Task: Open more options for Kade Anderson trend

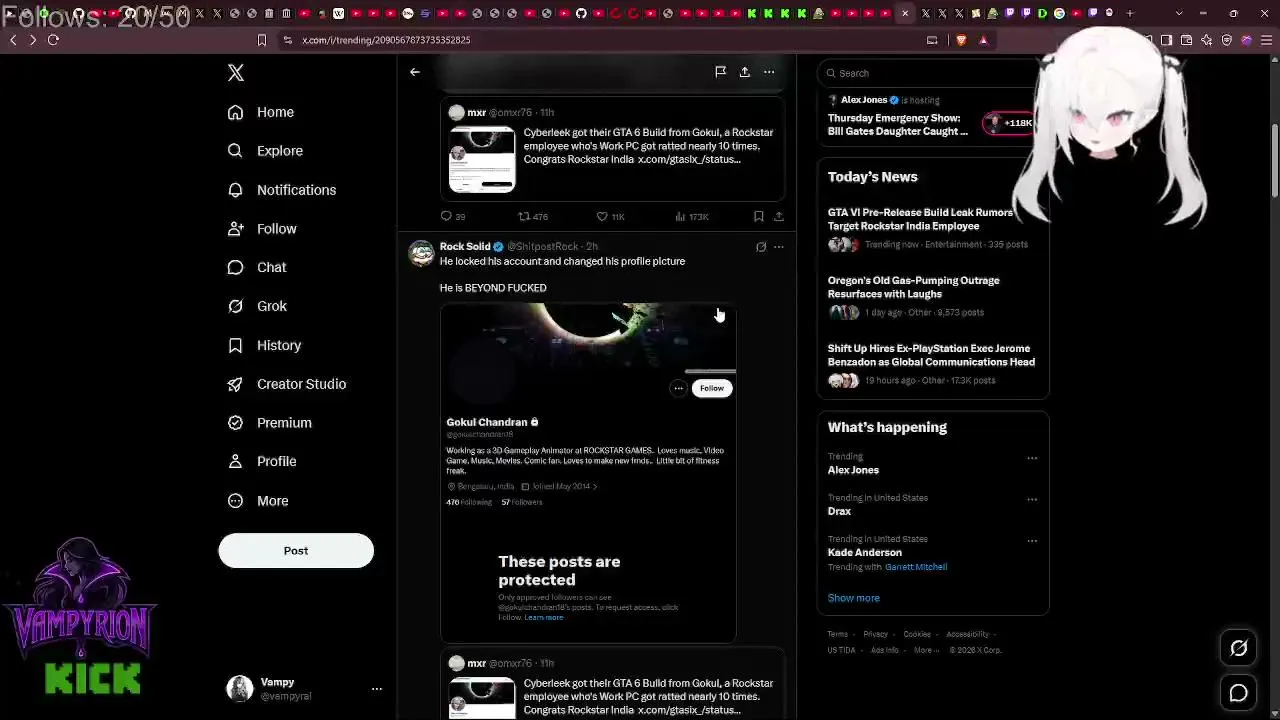Action: click(1032, 541)
